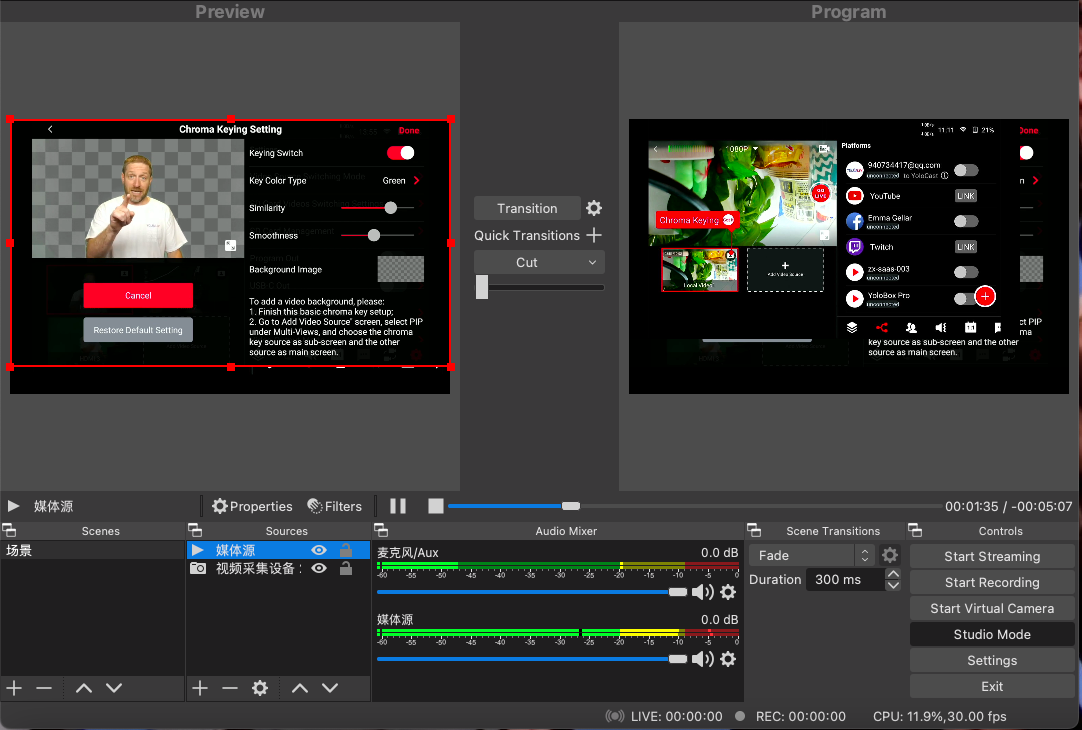Viewport: 1082px width, 730px height.
Task: Open source Properties
Action: (252, 506)
